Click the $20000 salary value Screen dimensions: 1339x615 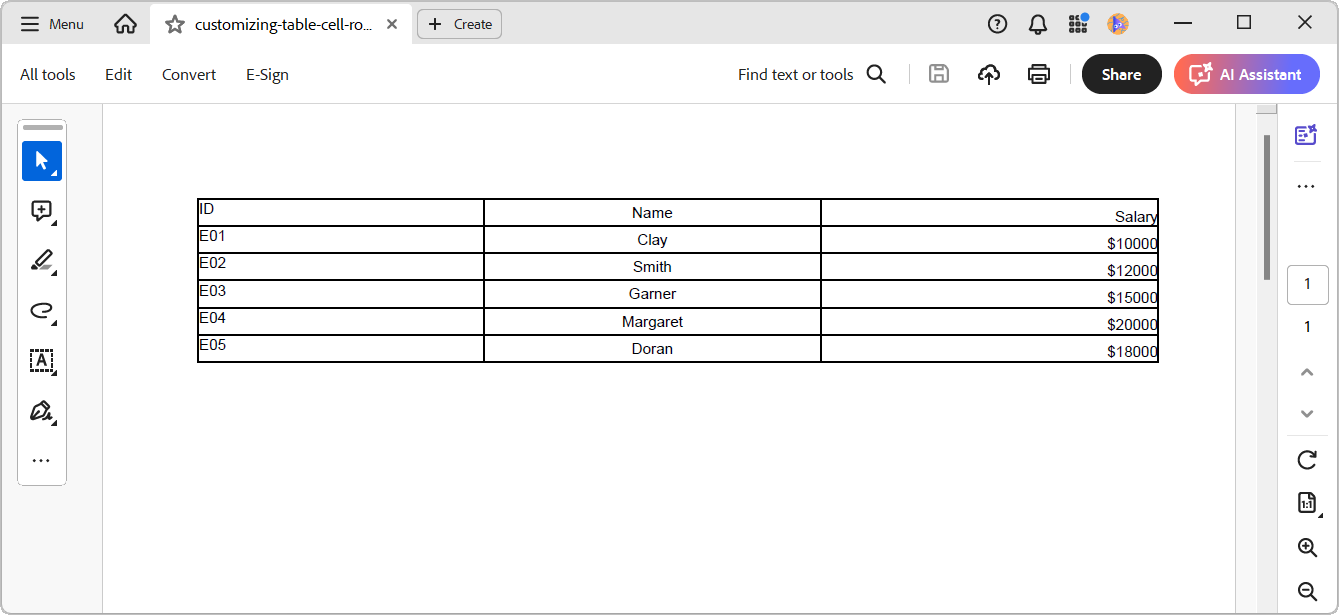[x=1132, y=325]
